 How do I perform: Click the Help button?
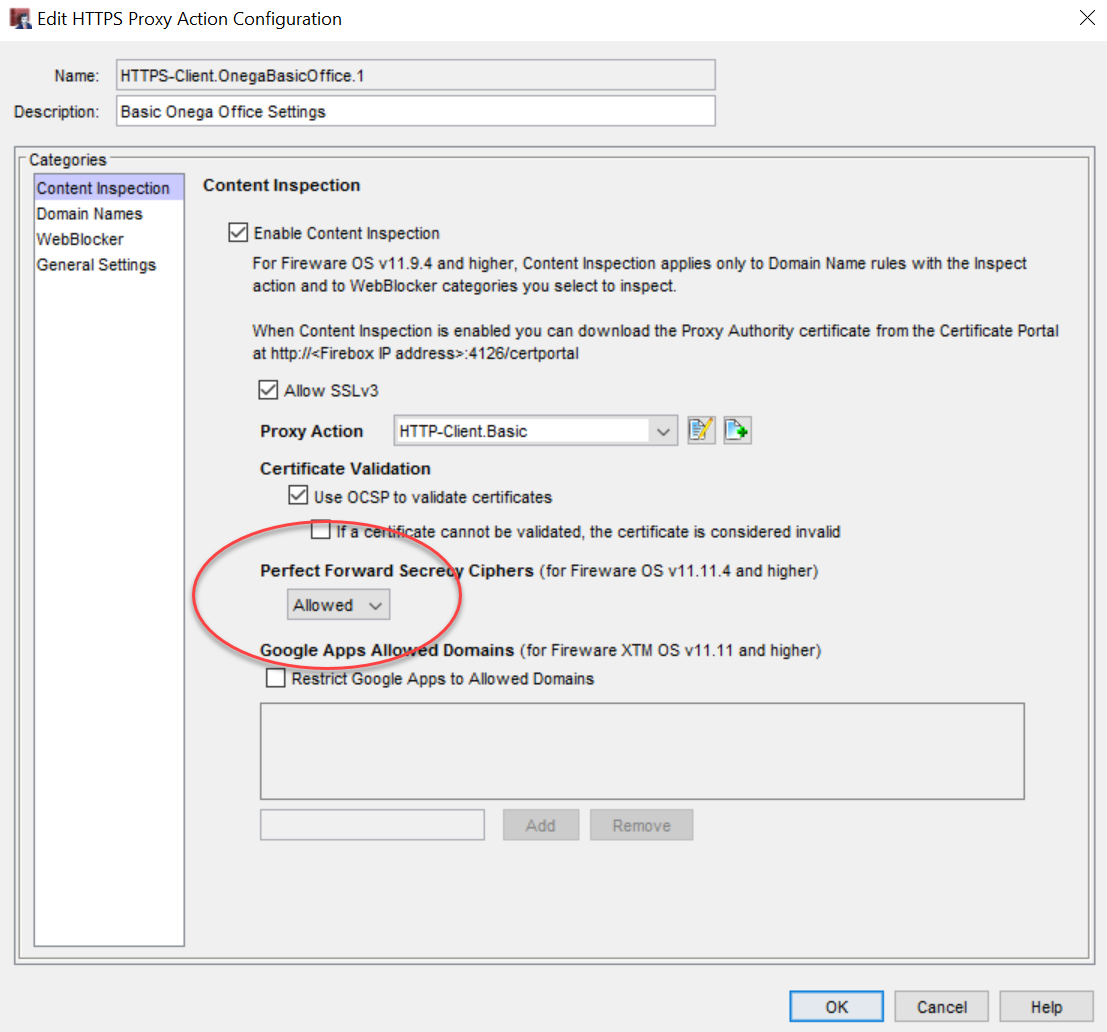(x=1046, y=1007)
